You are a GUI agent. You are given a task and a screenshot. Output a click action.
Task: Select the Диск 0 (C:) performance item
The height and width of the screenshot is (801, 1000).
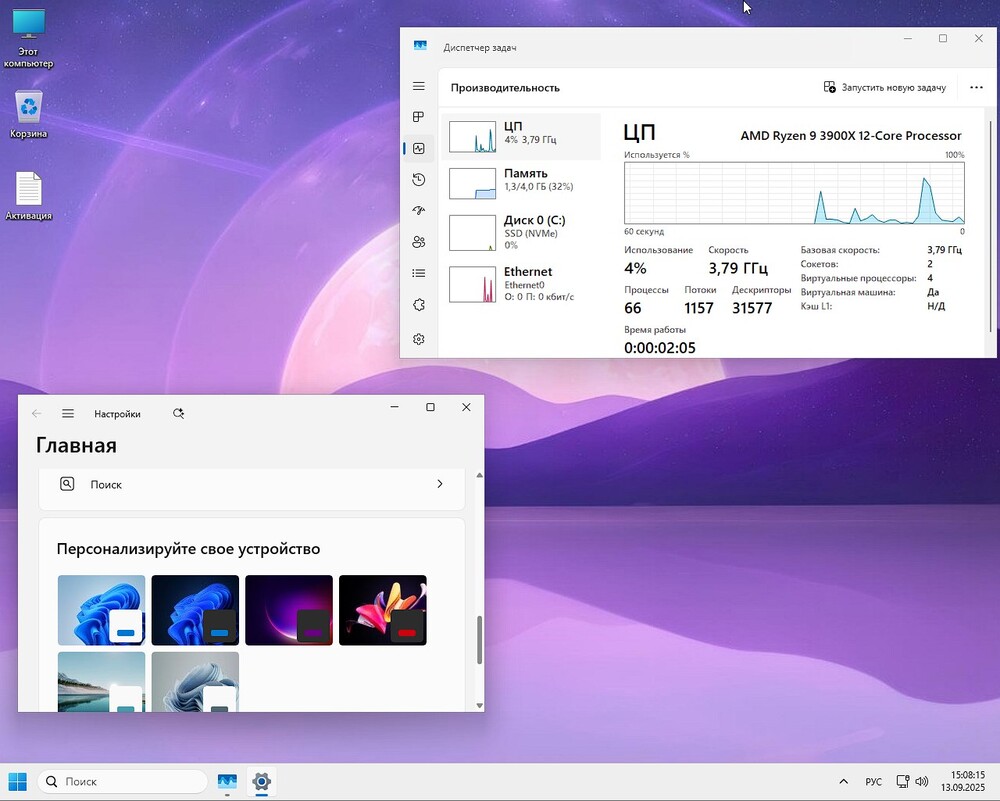click(521, 232)
